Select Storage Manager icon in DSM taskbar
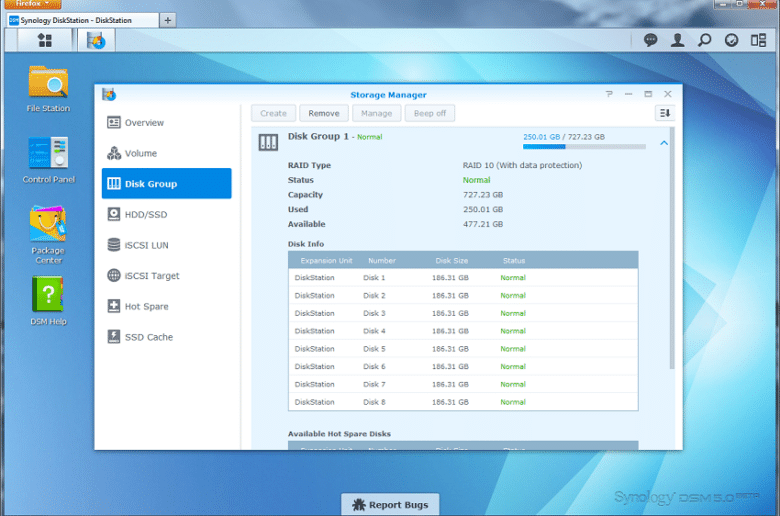Viewport: 780px width, 516px height. pos(96,40)
